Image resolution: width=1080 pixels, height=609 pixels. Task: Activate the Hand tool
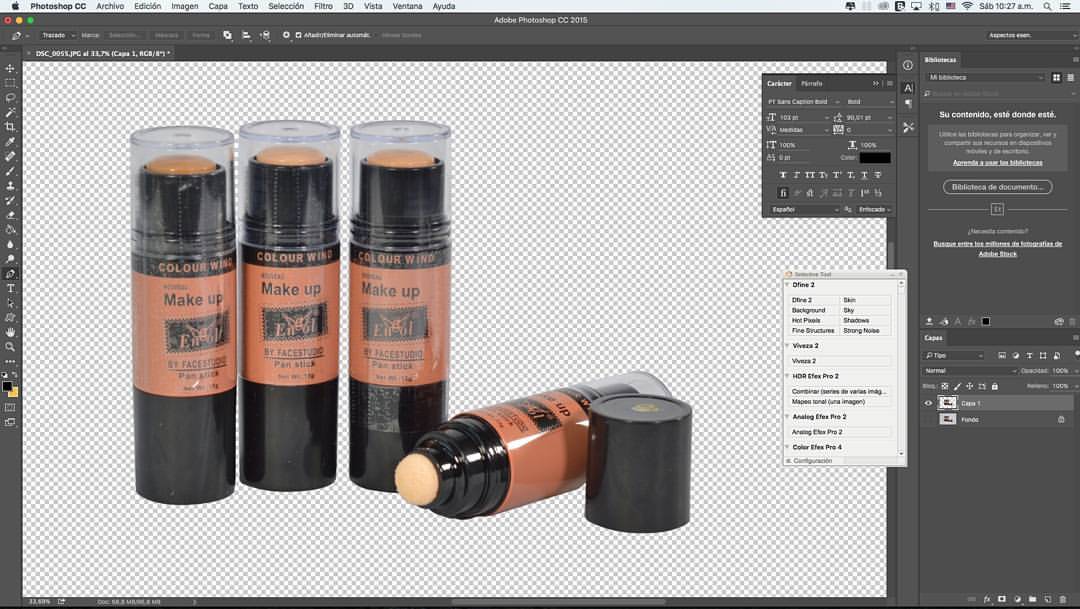10,332
